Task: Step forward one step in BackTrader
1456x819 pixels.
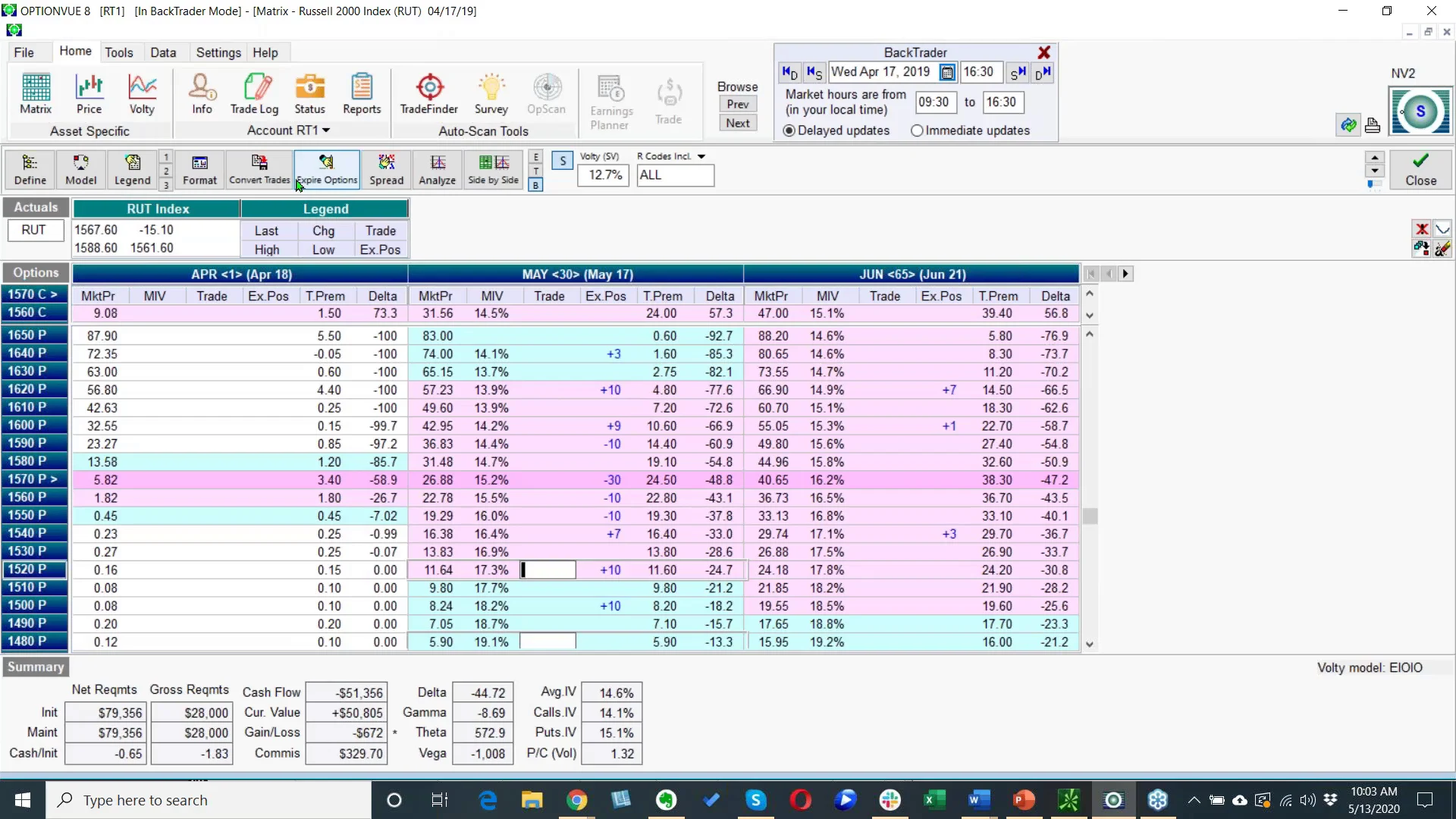Action: [x=1018, y=72]
